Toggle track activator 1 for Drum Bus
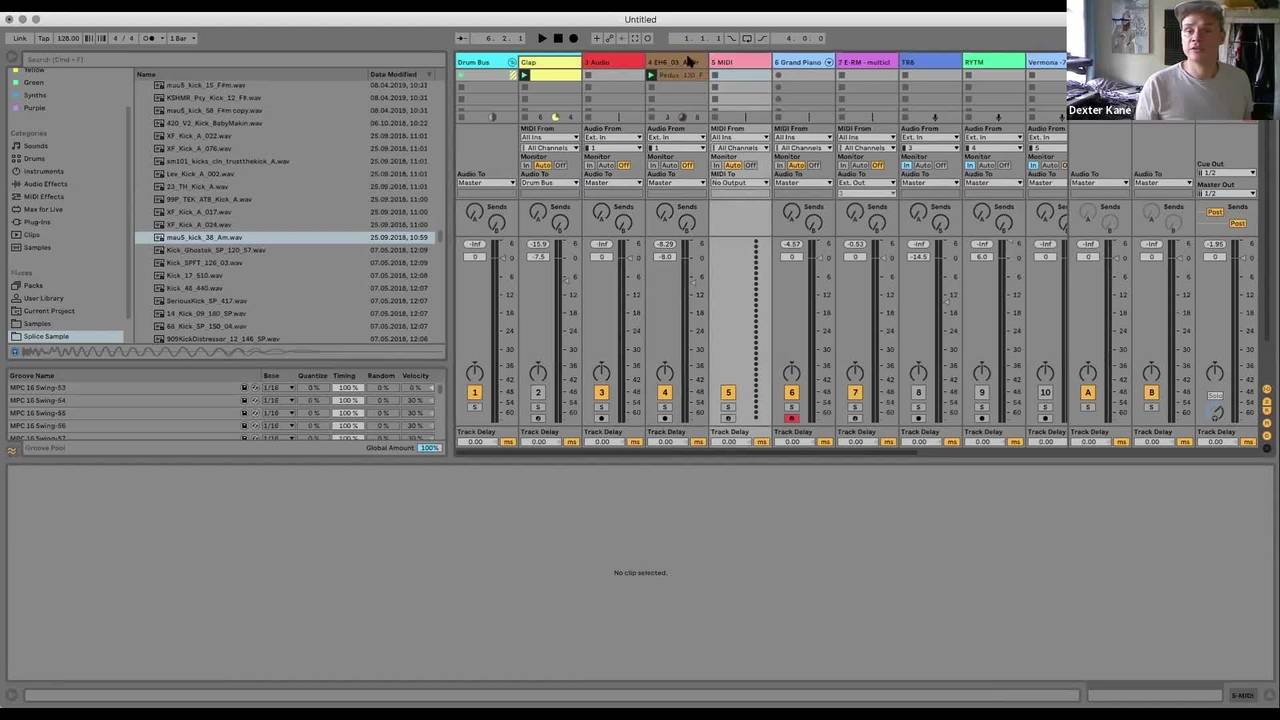 tap(474, 393)
